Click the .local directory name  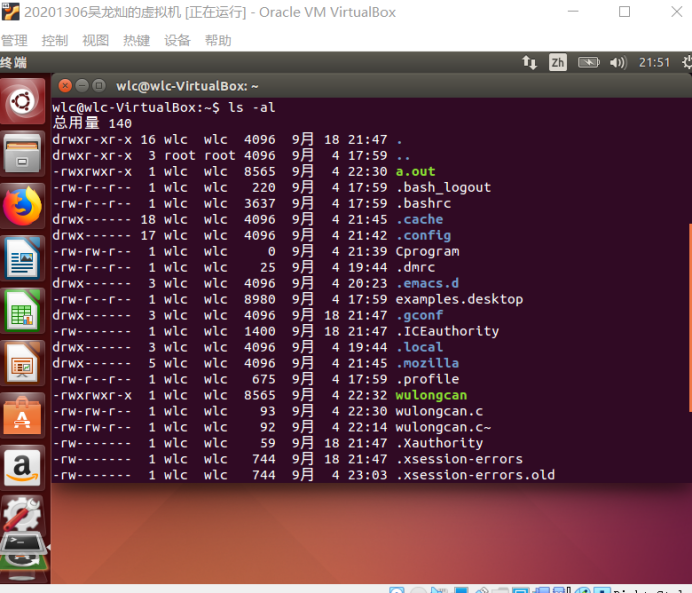[420, 347]
